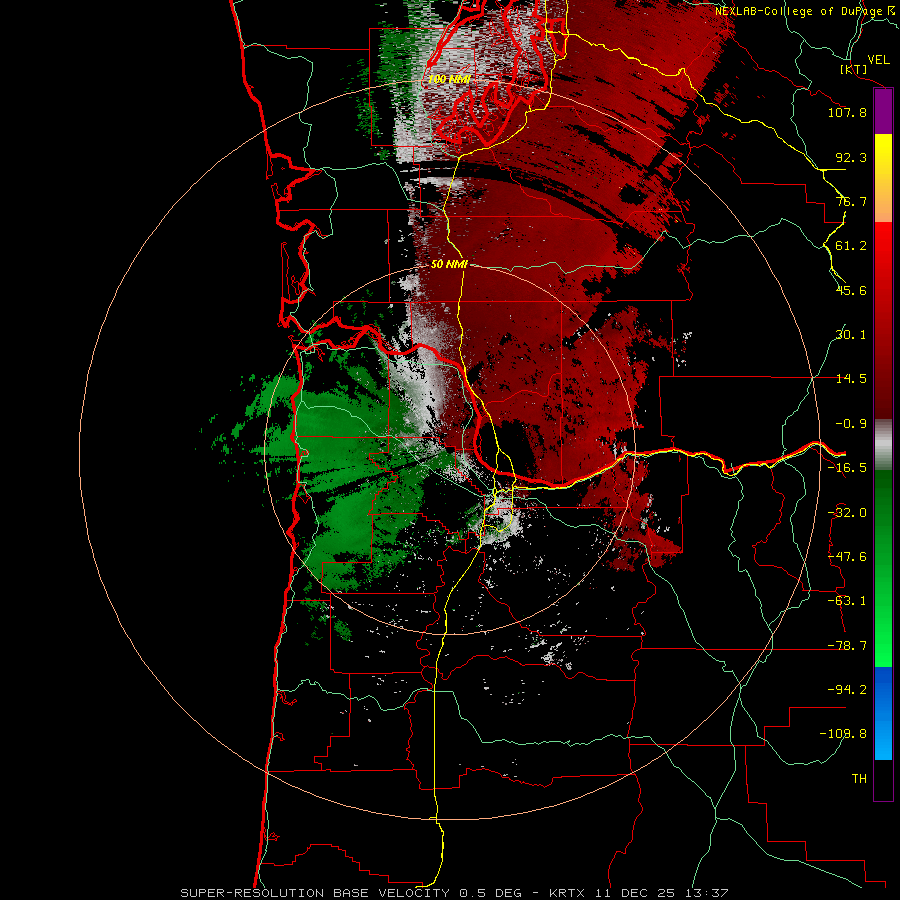The height and width of the screenshot is (900, 900).
Task: Click the gray near-zero color bar segment
Action: click(x=883, y=445)
